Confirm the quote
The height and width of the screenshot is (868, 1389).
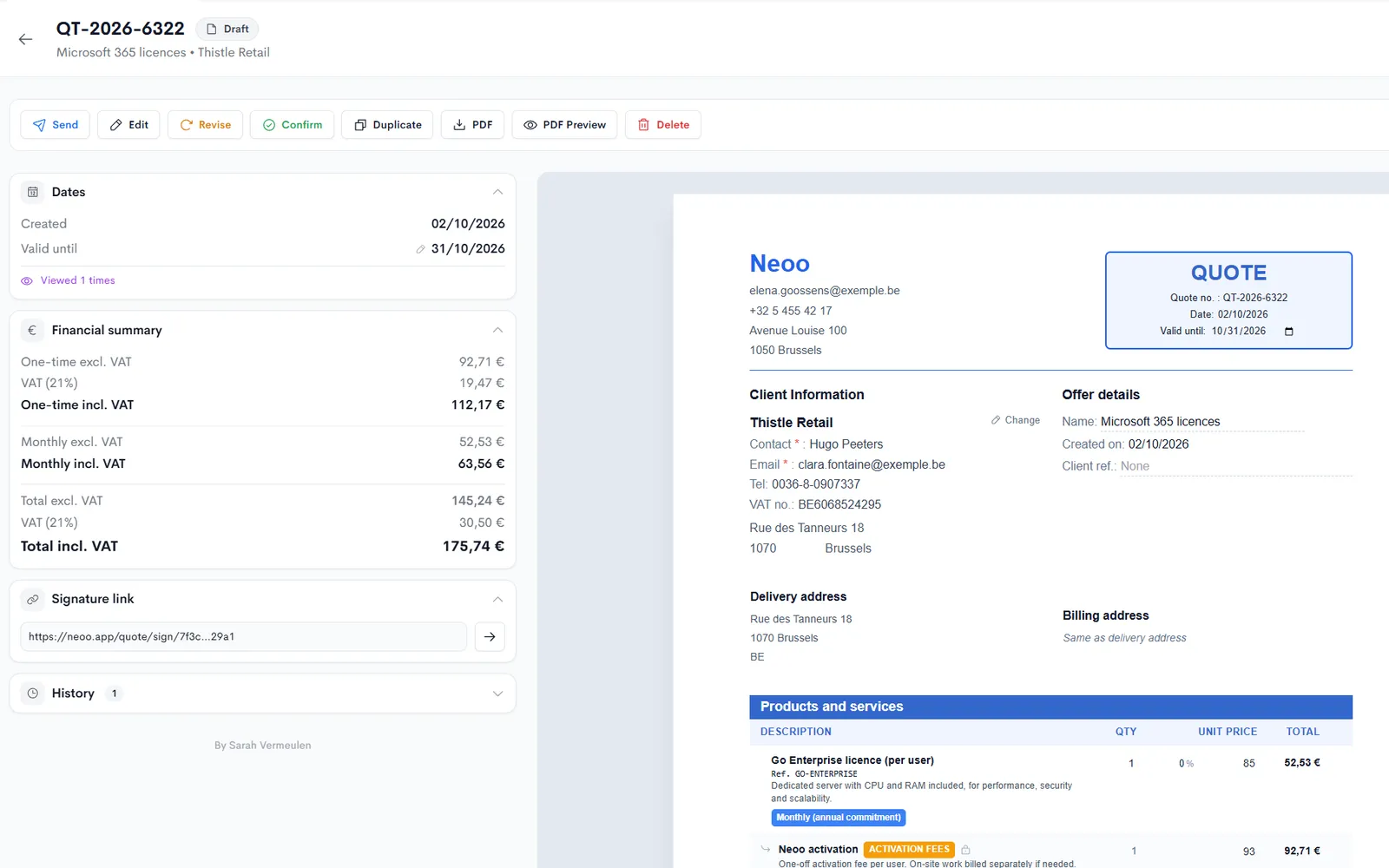click(292, 125)
